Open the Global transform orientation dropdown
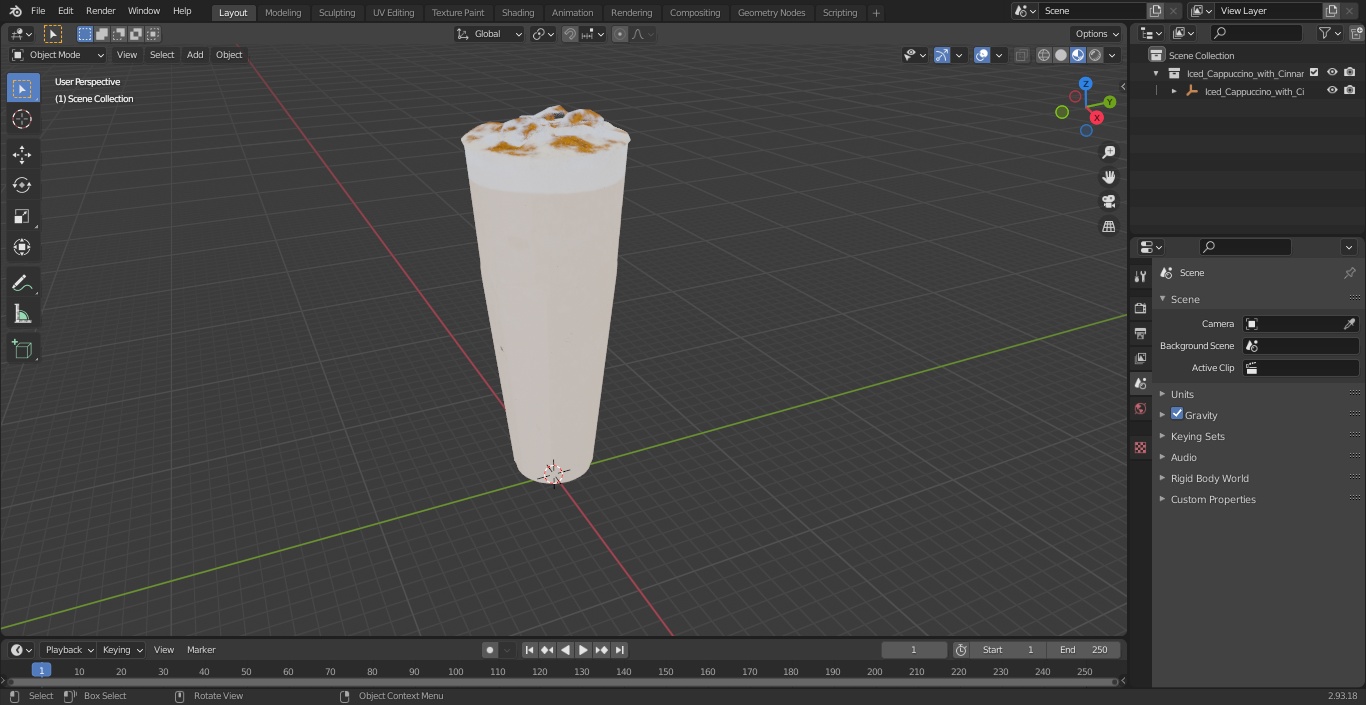Viewport: 1366px width, 705px height. click(x=490, y=34)
